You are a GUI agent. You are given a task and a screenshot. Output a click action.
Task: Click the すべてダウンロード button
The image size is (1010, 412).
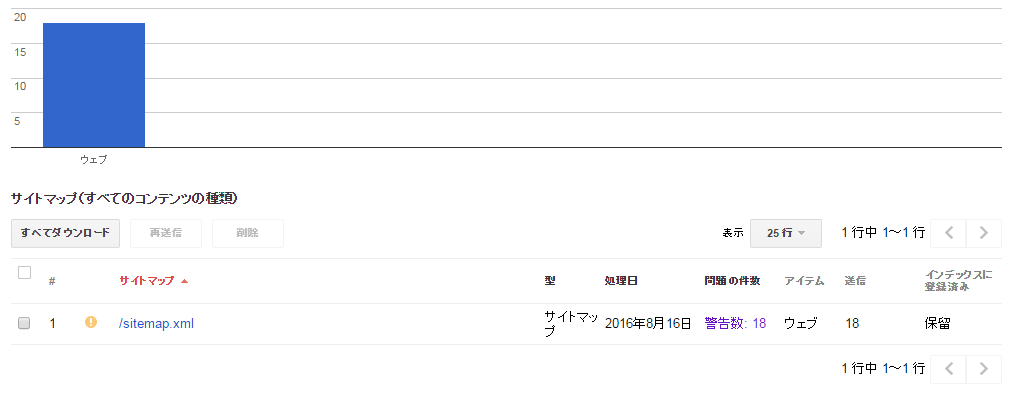coord(66,233)
